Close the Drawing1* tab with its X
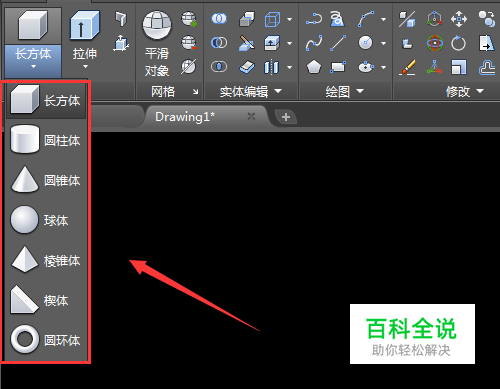 pos(251,116)
